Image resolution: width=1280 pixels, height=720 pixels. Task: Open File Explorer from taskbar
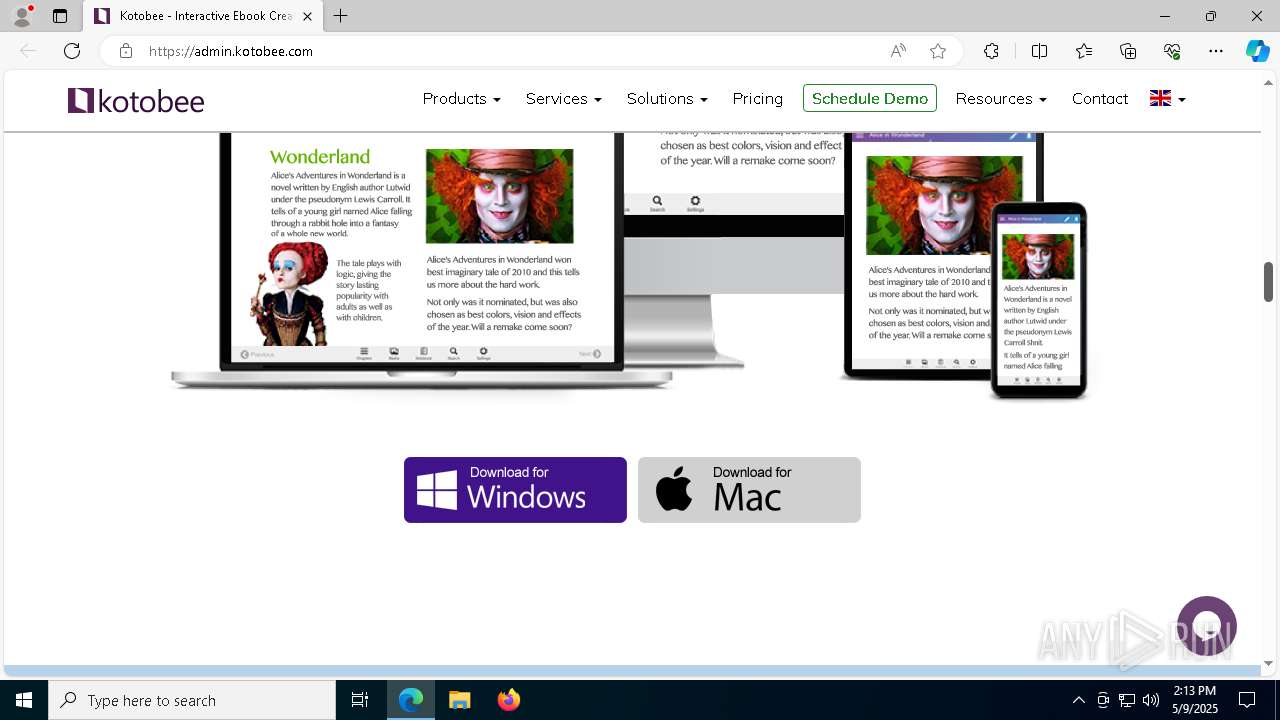(x=459, y=700)
